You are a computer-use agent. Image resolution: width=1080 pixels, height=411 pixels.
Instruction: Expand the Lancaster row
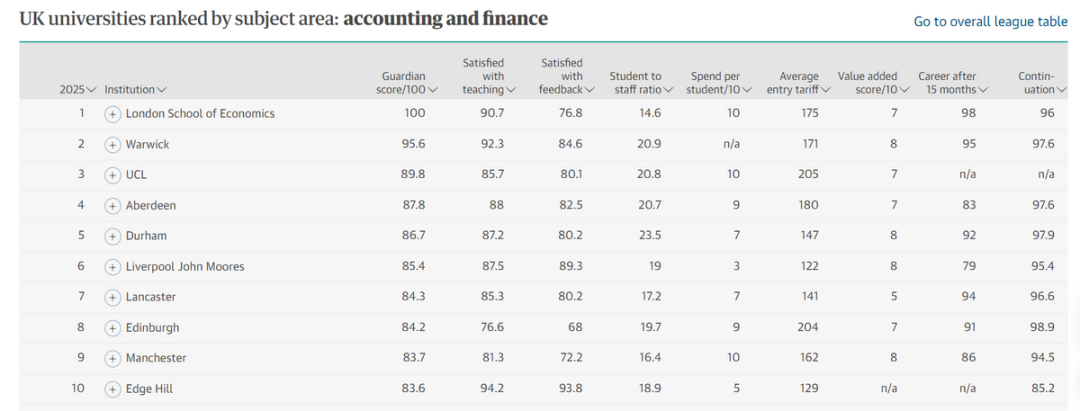113,297
